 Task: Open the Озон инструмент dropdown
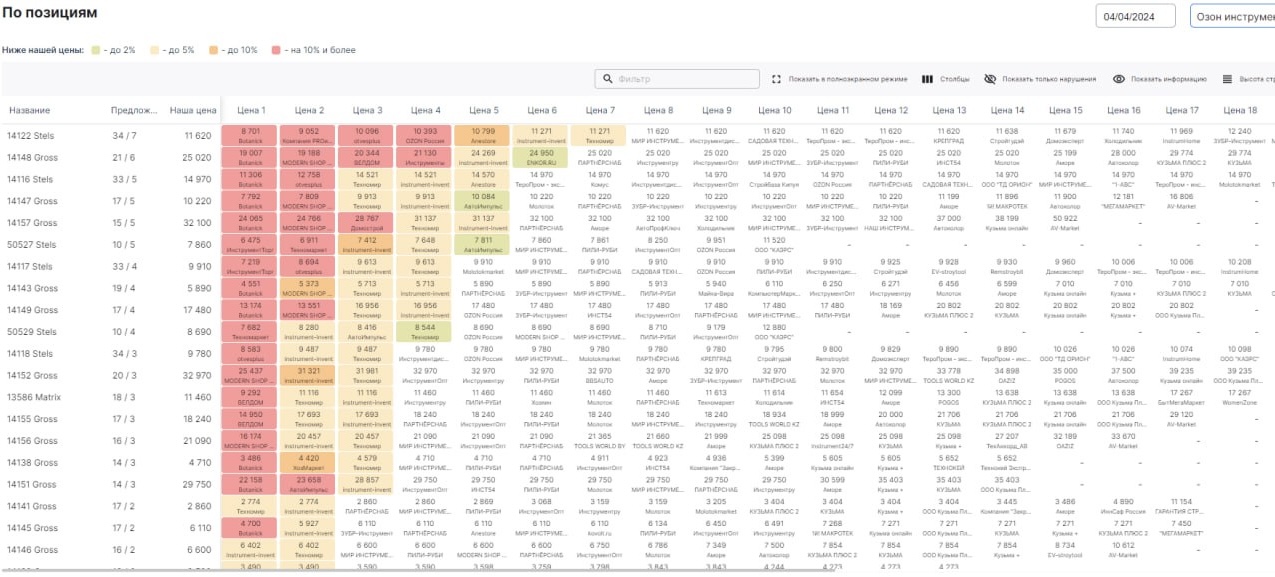(x=1232, y=17)
